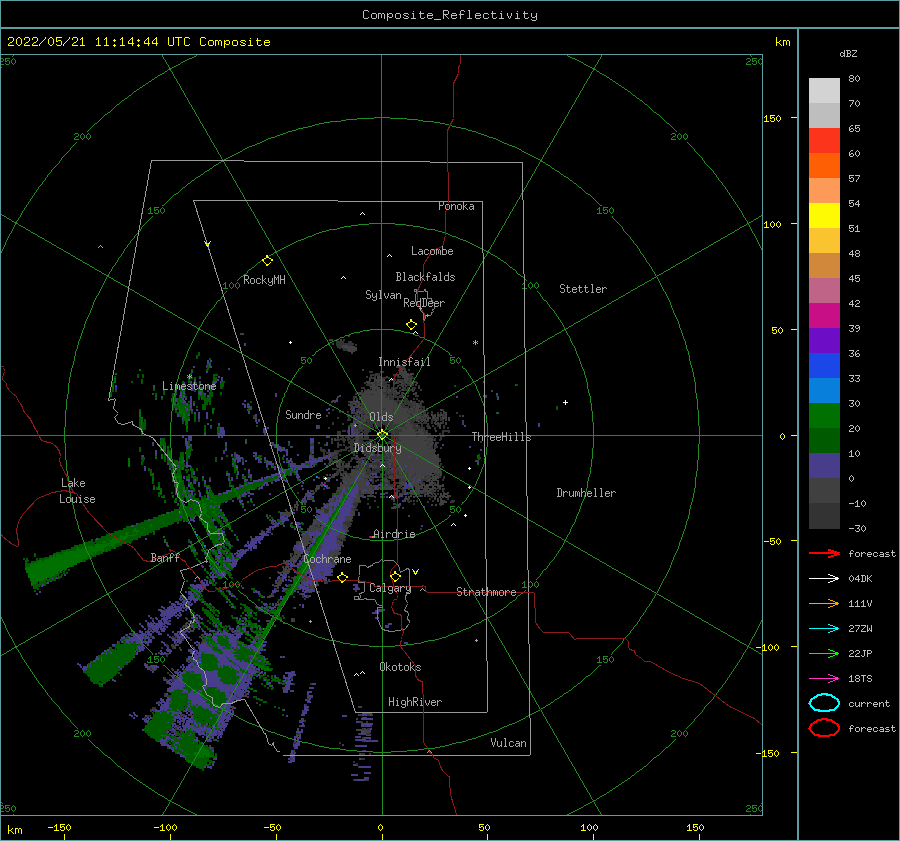900x841 pixels.
Task: Click the Lake Louise label
Action: click(77, 491)
